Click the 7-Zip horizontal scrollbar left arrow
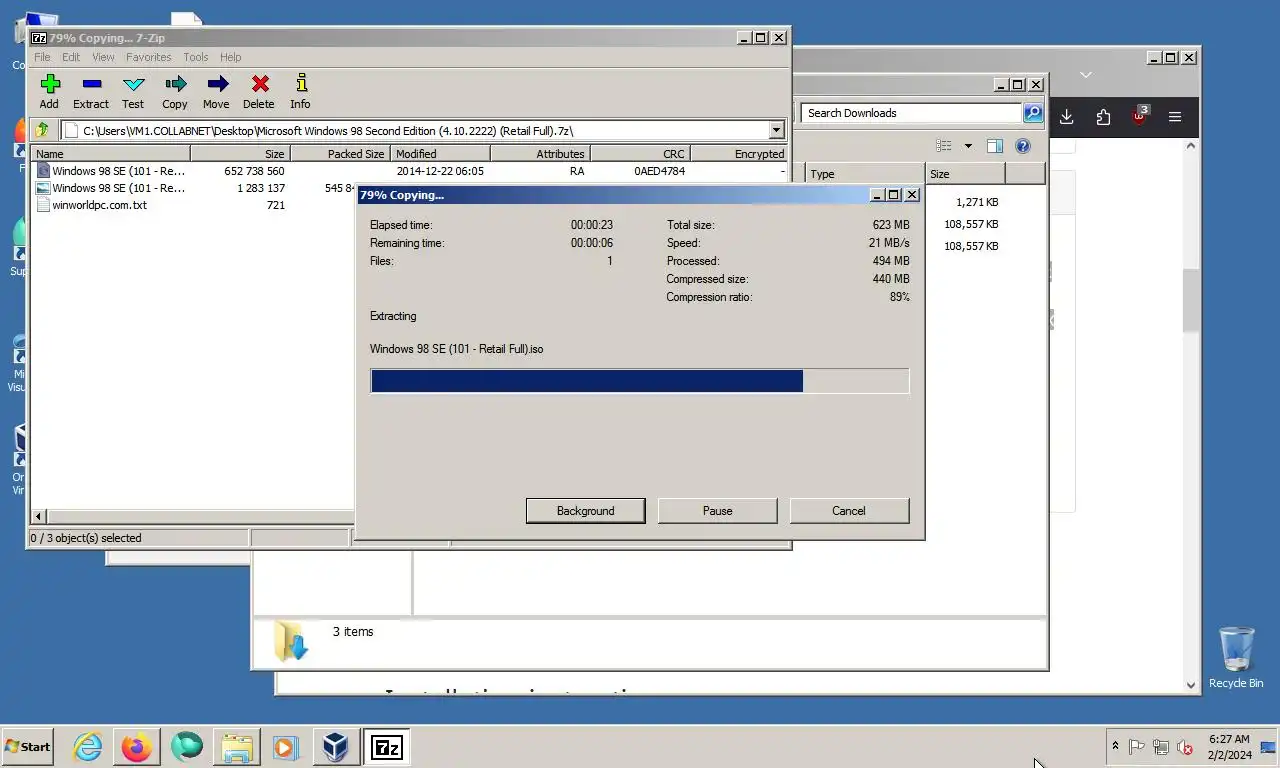 tap(39, 517)
